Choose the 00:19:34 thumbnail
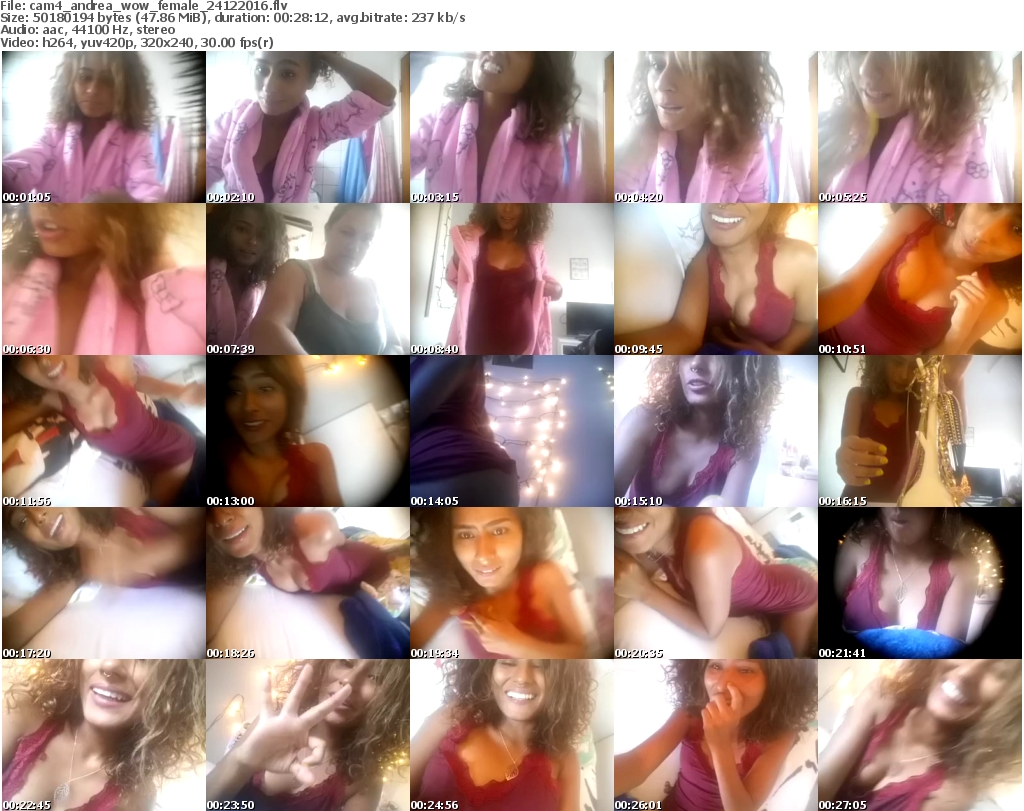The image size is (1024, 811). (512, 584)
